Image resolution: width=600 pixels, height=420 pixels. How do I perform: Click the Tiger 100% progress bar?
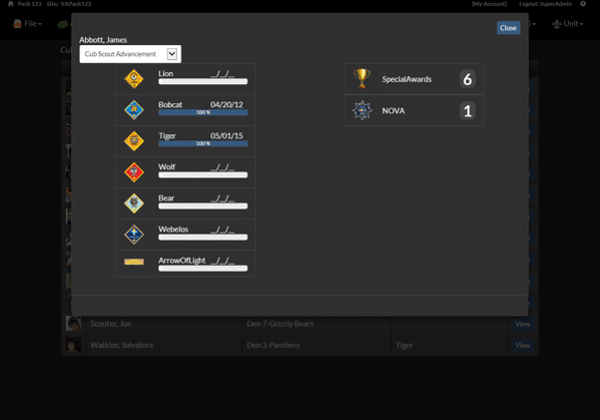(203, 143)
